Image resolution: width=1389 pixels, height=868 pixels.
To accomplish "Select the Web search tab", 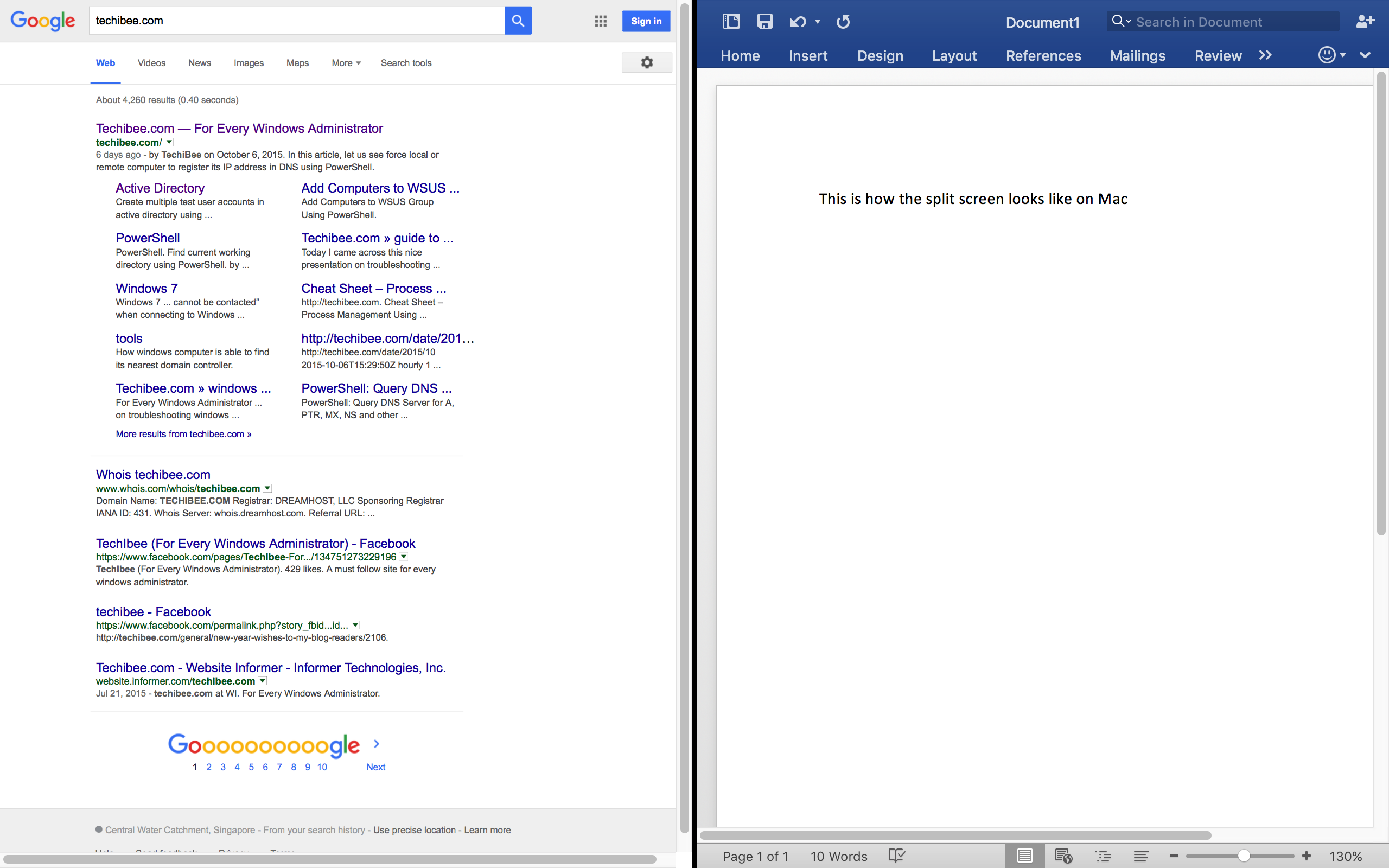I will [x=106, y=63].
